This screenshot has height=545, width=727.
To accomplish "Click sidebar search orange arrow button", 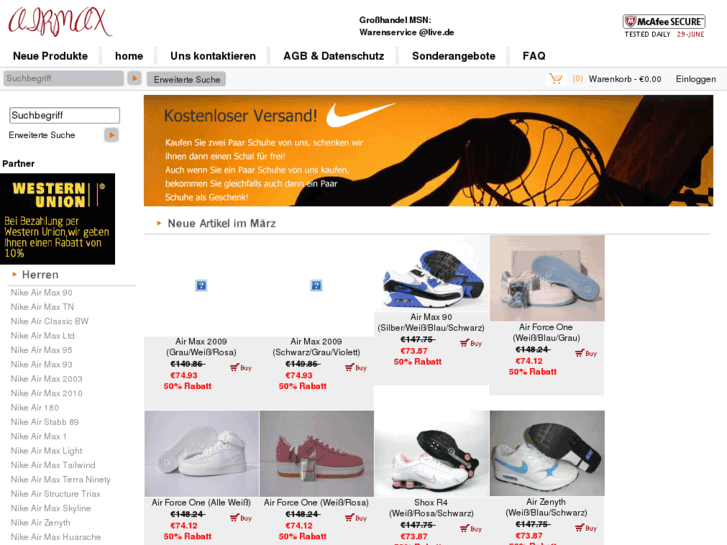I will [111, 135].
